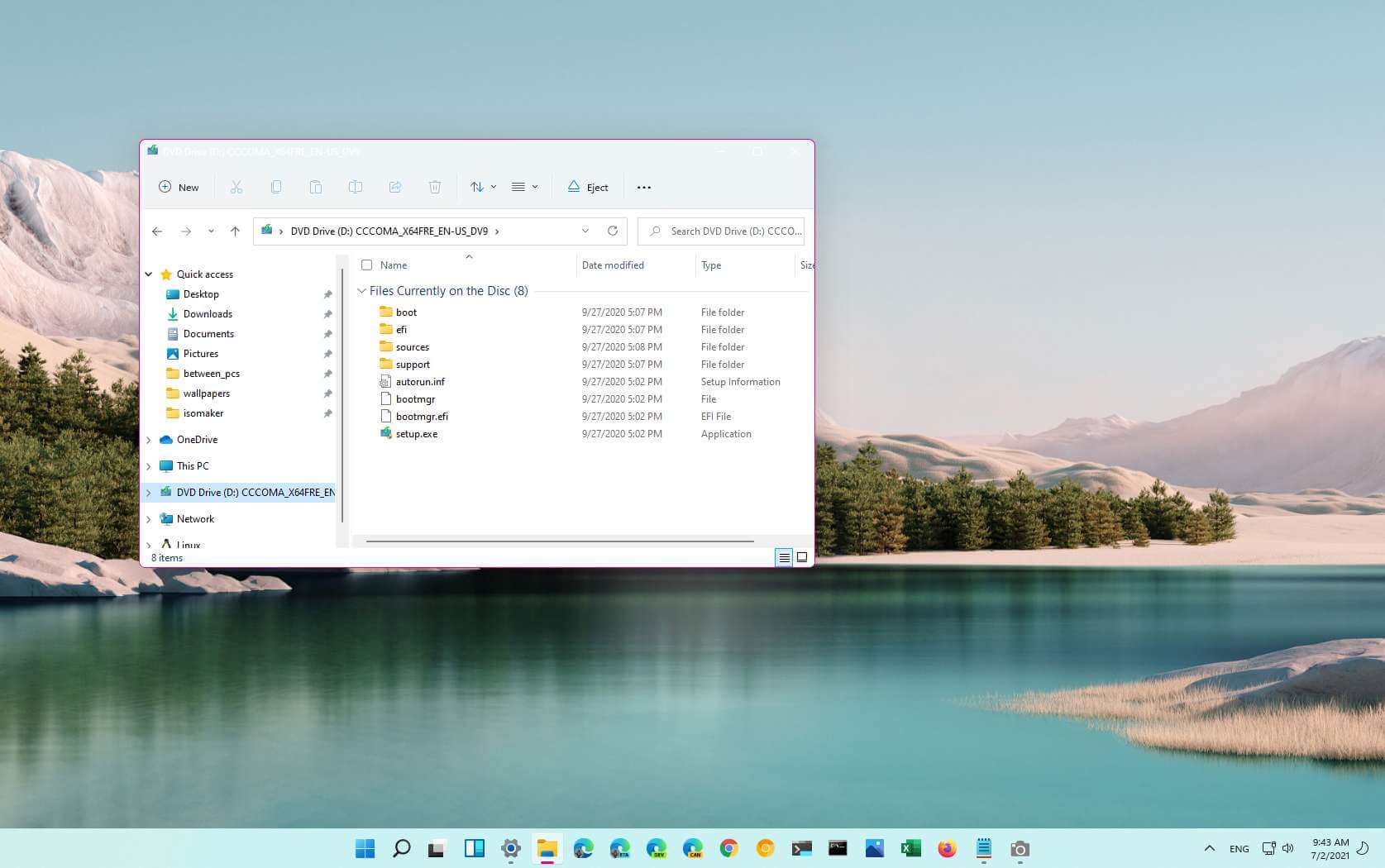Open the Sort dropdown in the toolbar

[483, 187]
